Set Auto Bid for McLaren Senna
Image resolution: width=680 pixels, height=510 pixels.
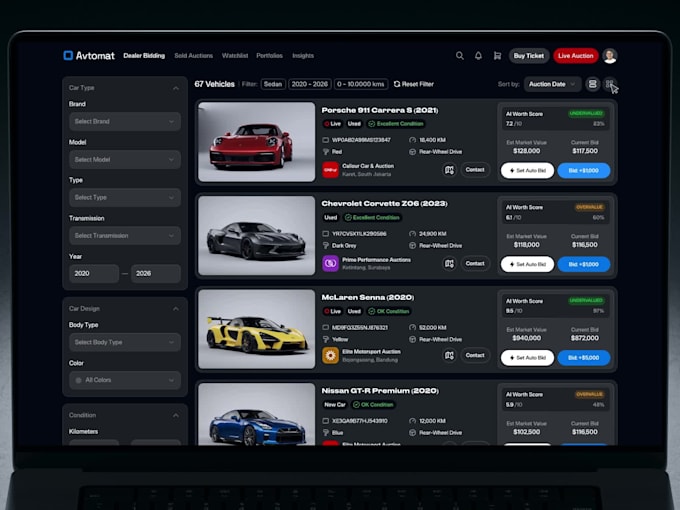[x=527, y=358]
